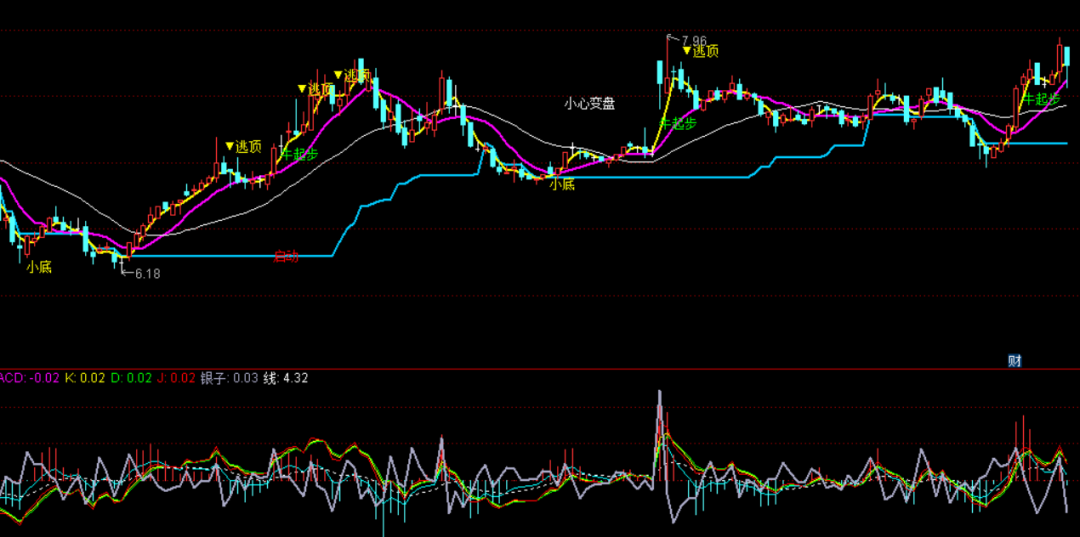The image size is (1080, 537).
Task: Click the leftmost green 牛起步 signal
Action: [299, 154]
